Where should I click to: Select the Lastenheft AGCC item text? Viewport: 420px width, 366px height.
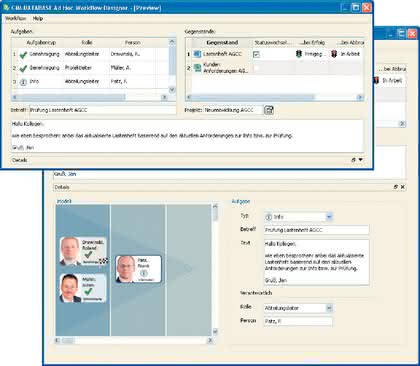tap(222, 54)
